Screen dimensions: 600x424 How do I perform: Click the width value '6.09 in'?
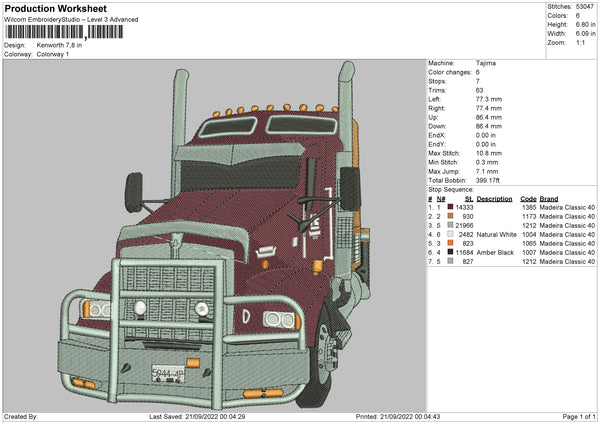[x=585, y=34]
